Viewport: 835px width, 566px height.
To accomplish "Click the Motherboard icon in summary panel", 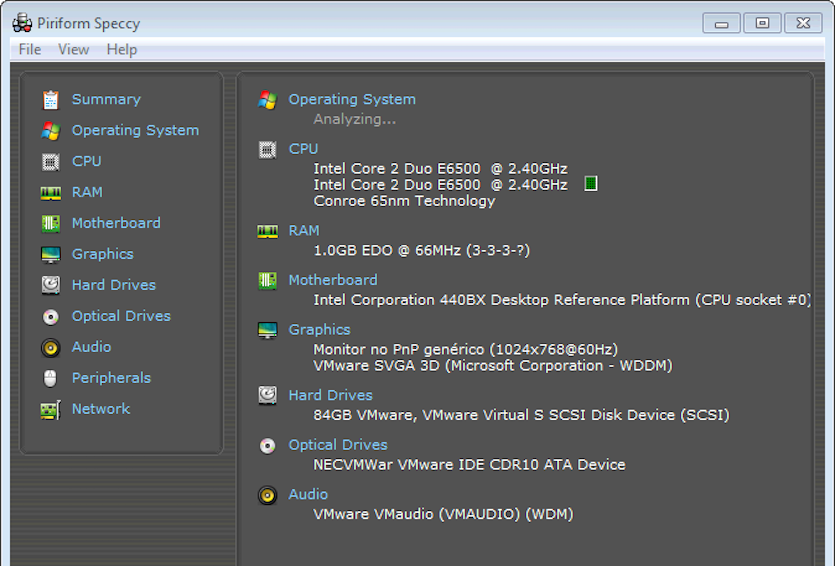I will point(267,281).
